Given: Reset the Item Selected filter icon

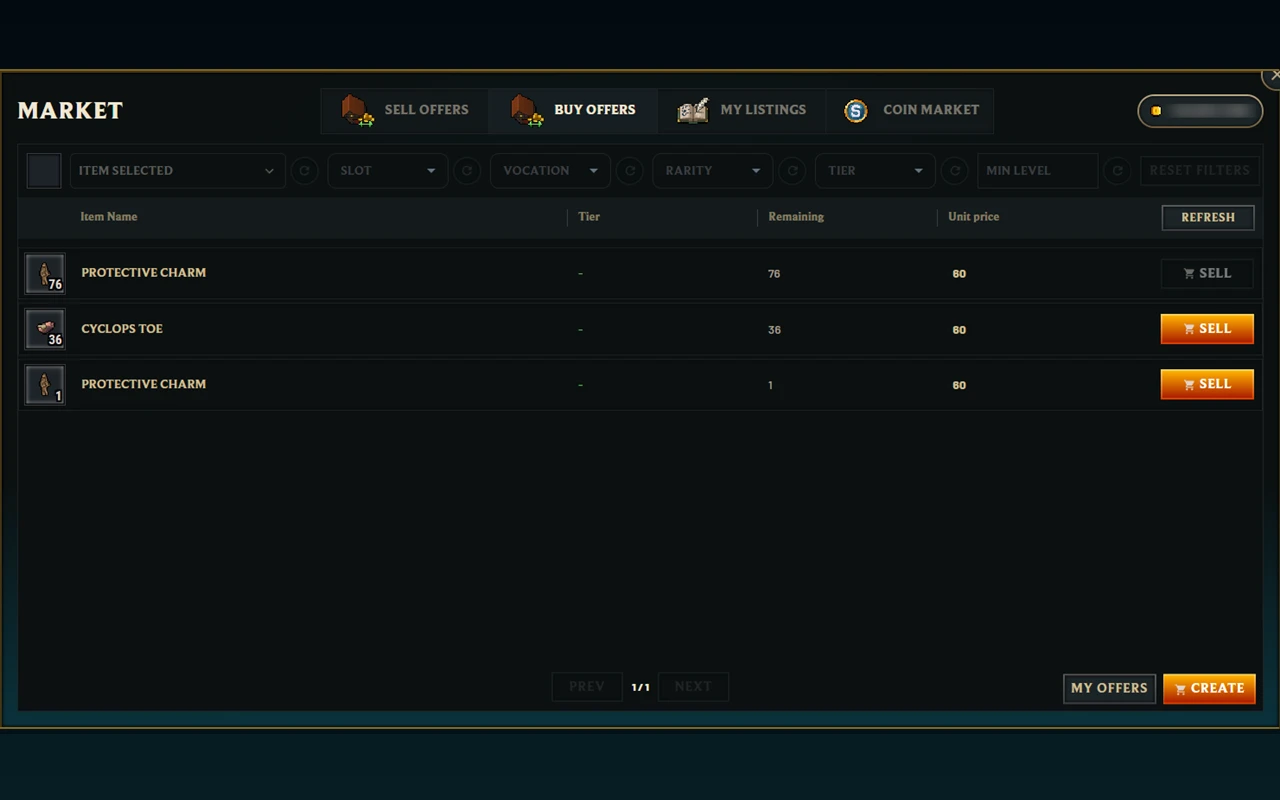Looking at the screenshot, I should [x=305, y=171].
